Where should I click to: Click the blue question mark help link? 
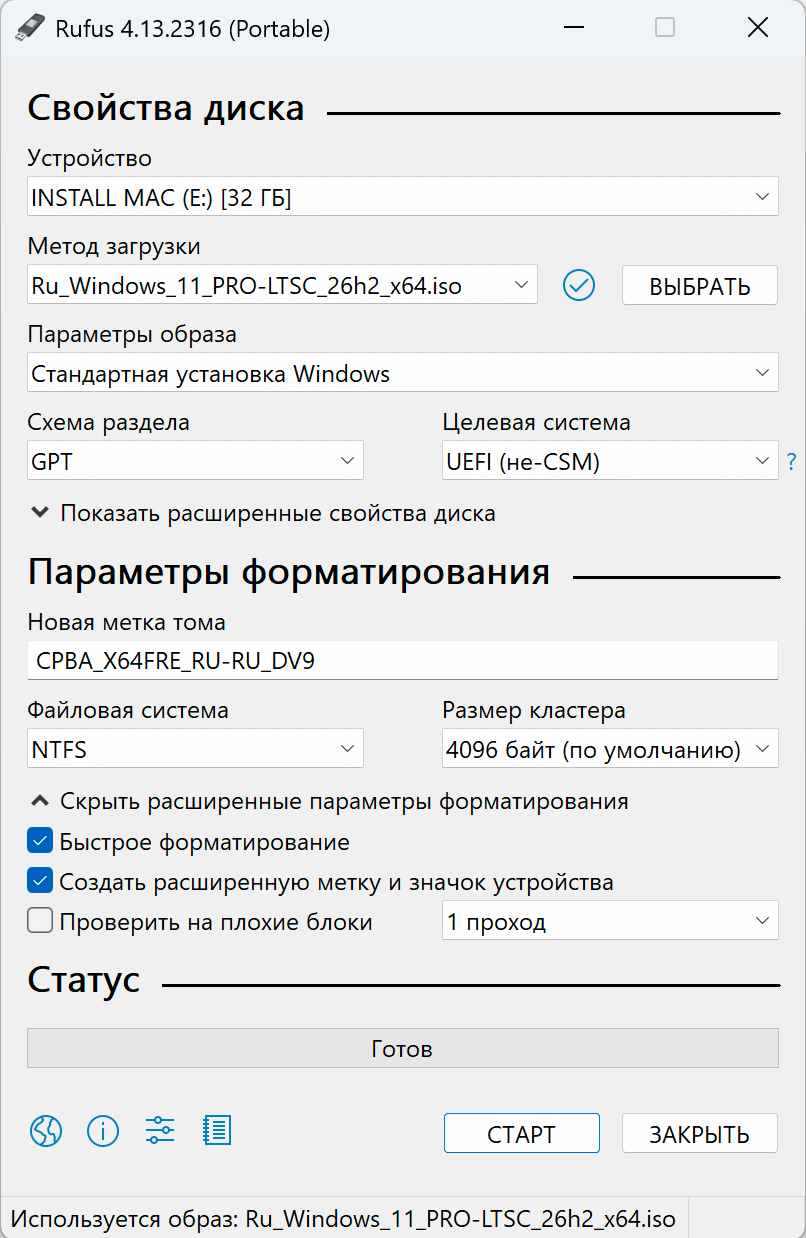pos(791,461)
